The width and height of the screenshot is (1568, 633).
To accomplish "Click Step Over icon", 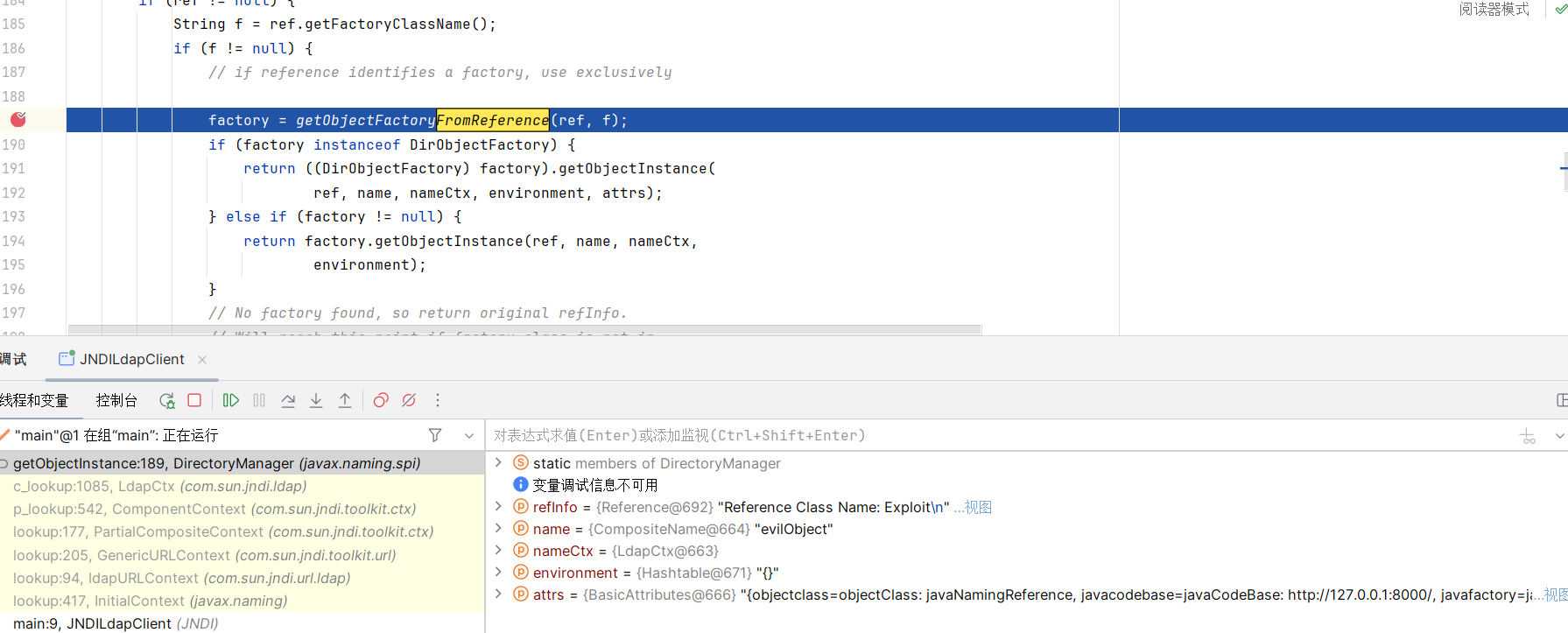I will click(288, 400).
